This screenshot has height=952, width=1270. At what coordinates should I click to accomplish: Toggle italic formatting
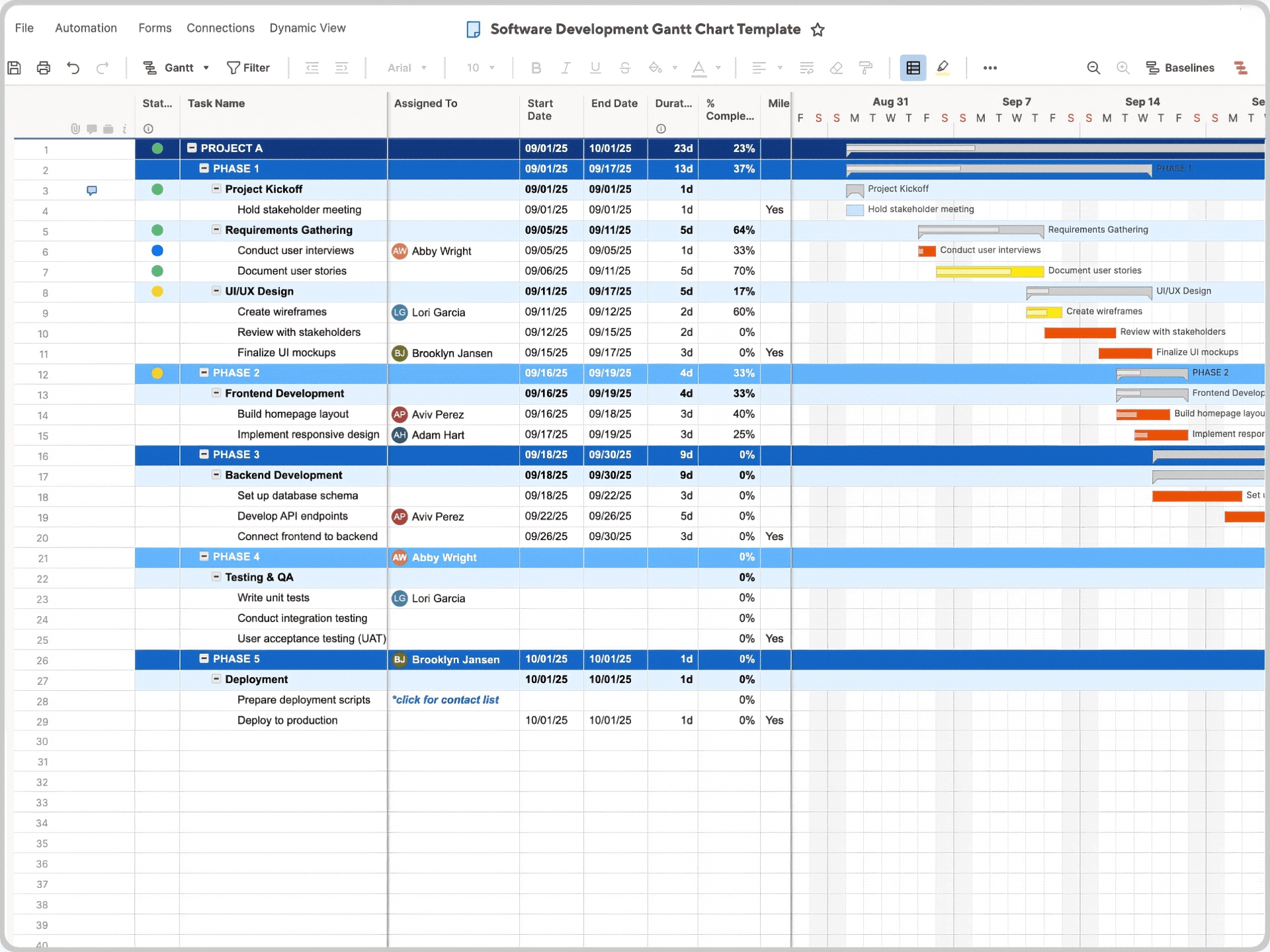(x=566, y=67)
